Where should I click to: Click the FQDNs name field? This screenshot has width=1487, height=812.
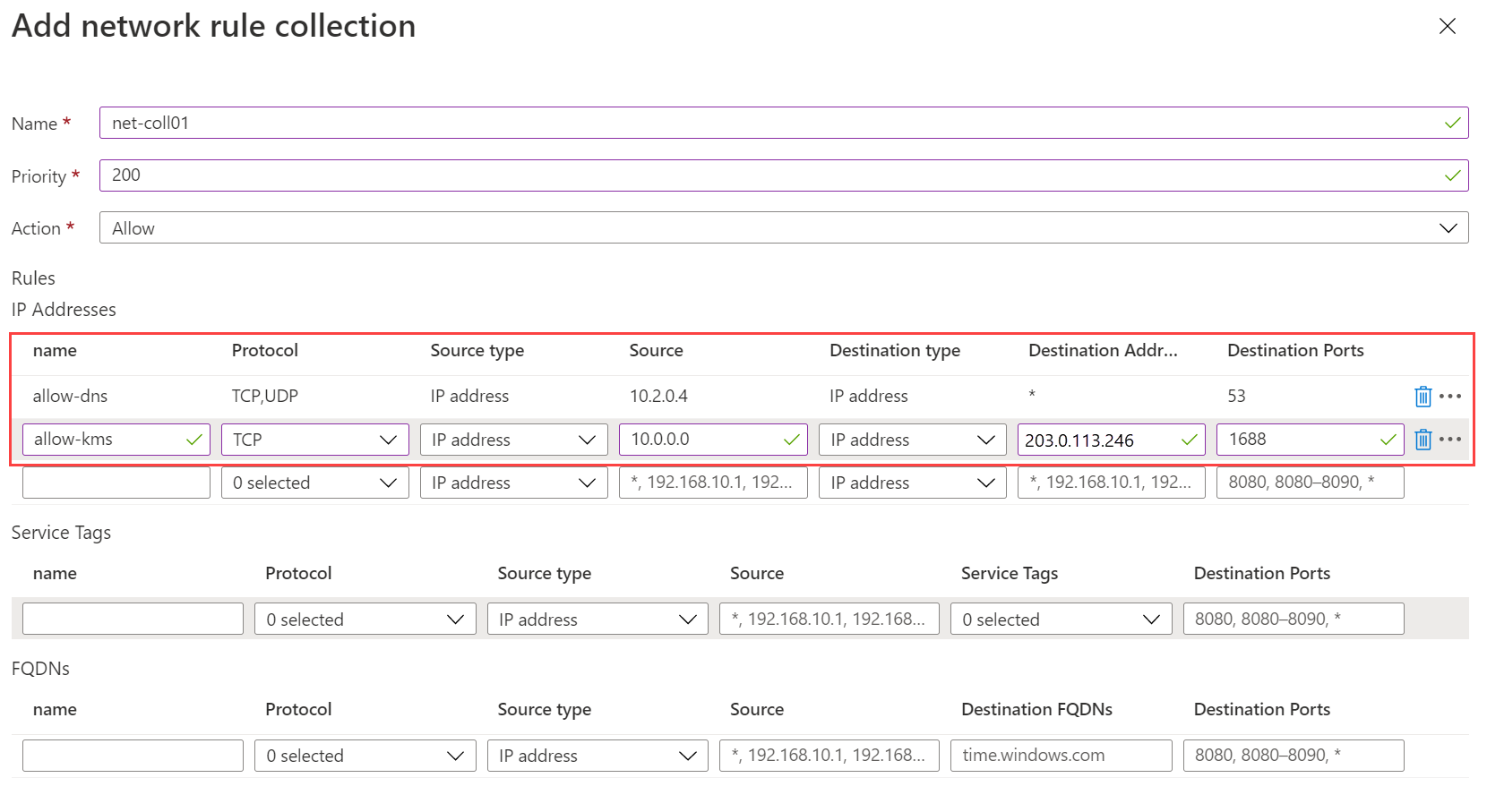pos(133,756)
